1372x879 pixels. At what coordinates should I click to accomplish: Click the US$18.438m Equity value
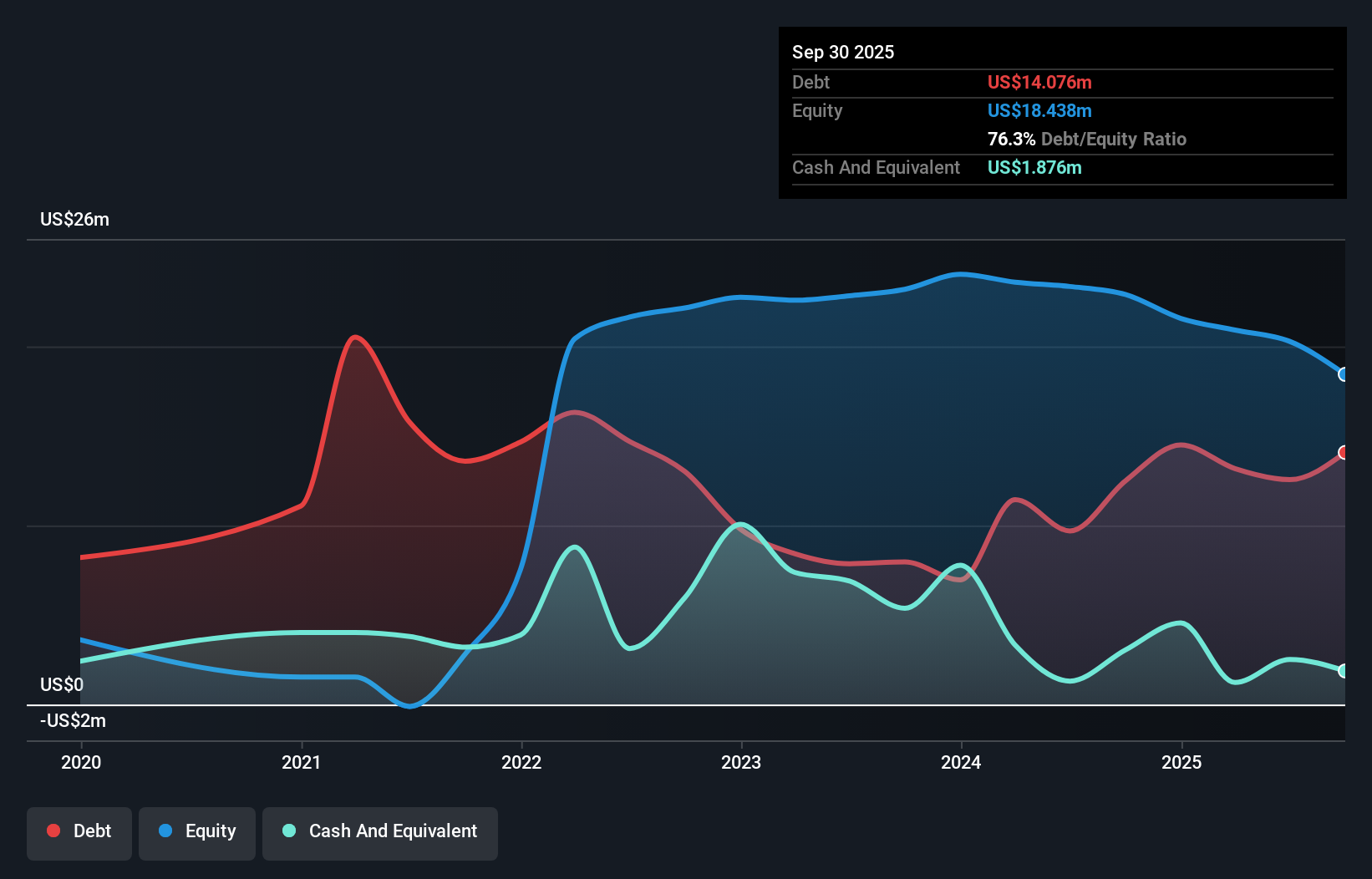tap(1039, 110)
